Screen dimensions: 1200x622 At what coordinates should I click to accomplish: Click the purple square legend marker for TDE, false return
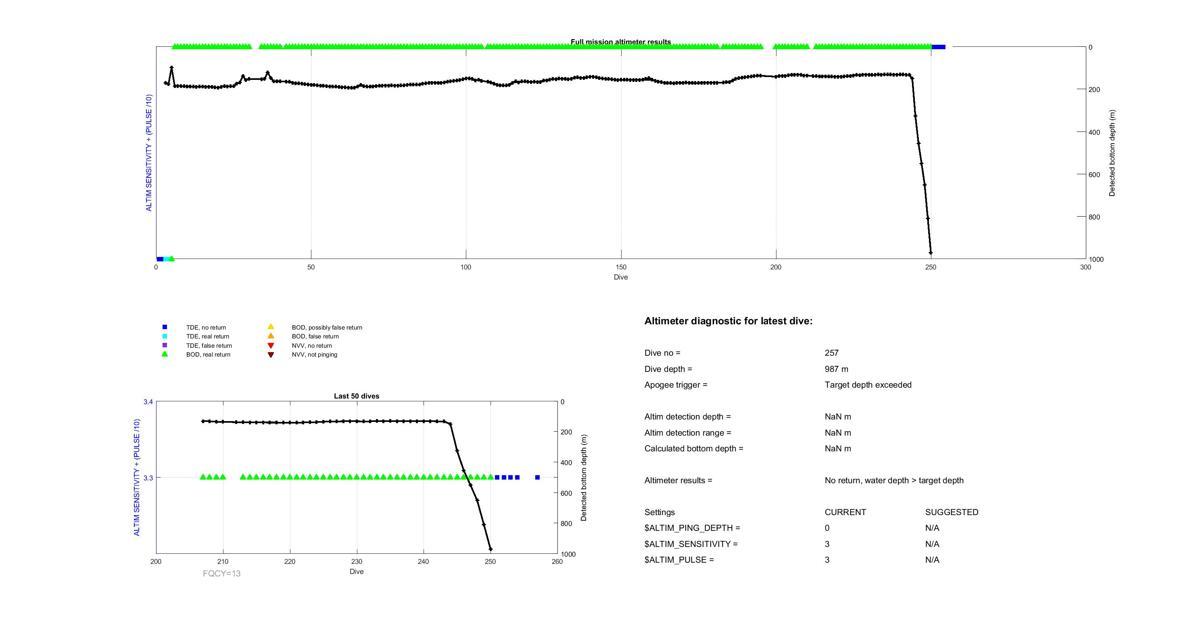pos(165,345)
